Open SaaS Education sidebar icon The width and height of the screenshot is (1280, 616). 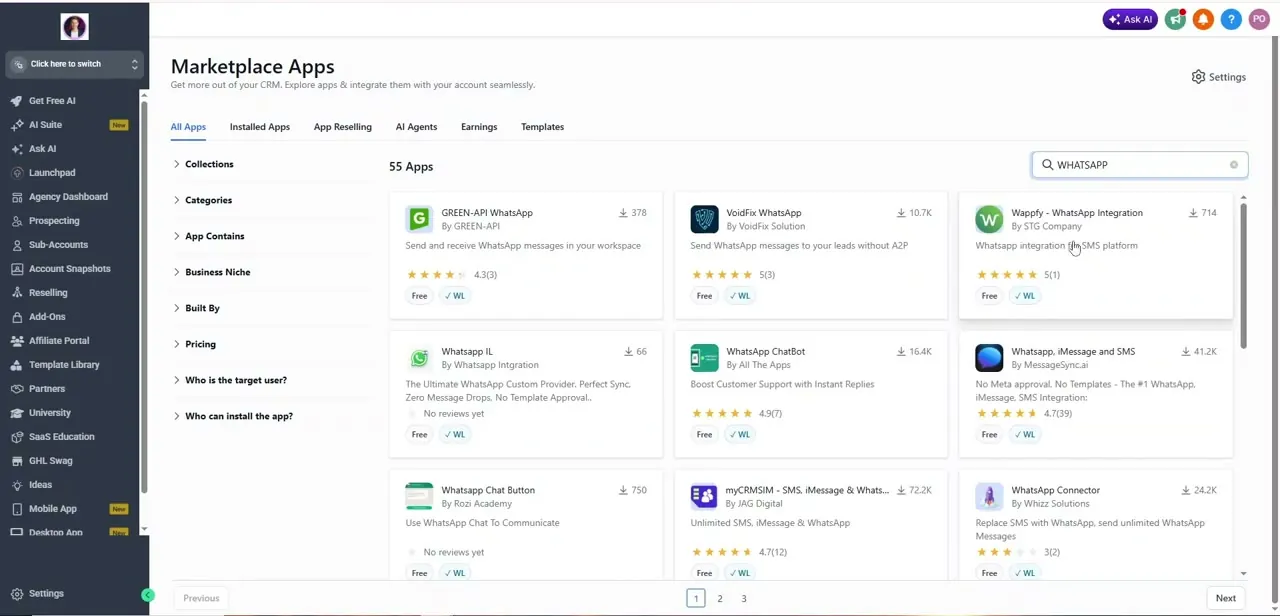[17, 437]
